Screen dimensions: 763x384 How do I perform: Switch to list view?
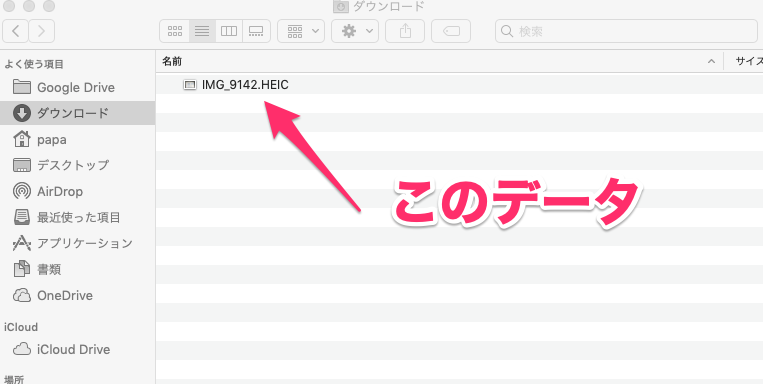(x=202, y=32)
